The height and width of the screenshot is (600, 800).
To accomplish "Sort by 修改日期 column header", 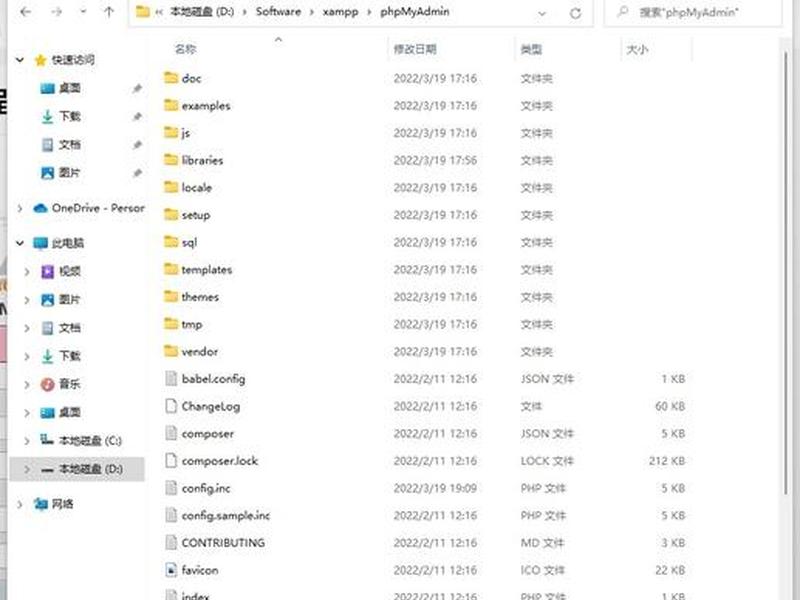I will pyautogui.click(x=414, y=49).
